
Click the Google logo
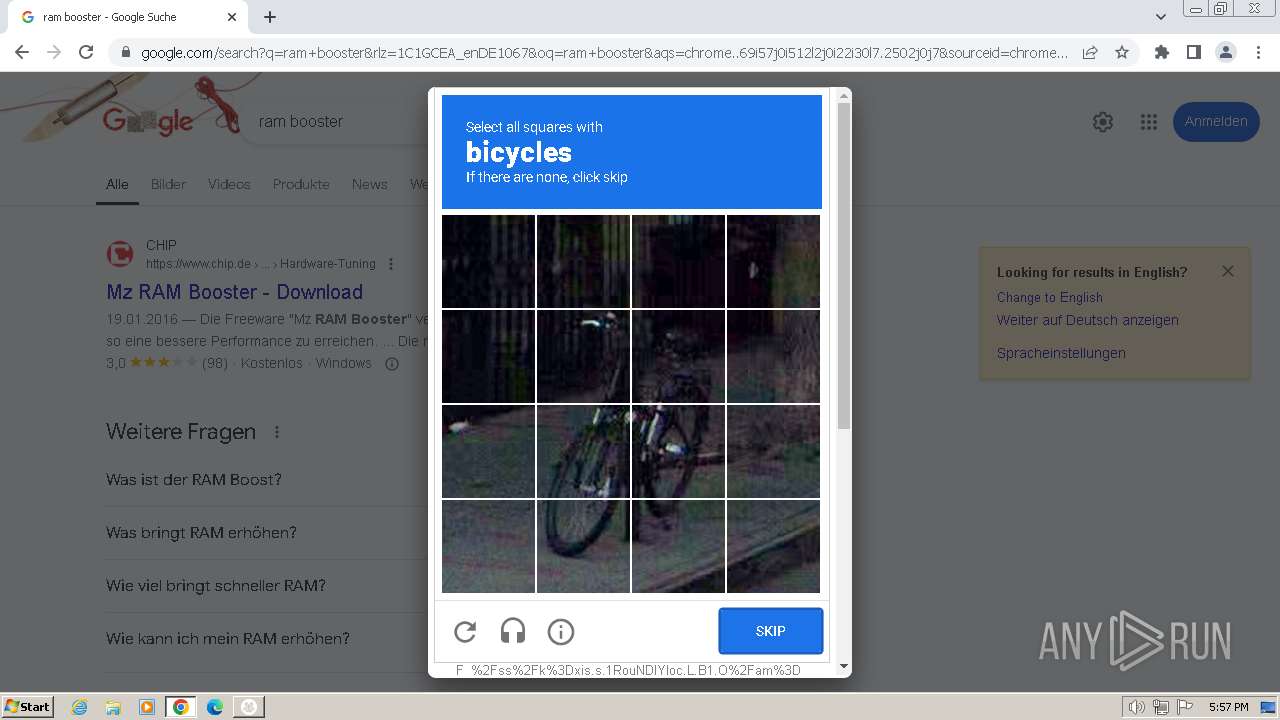[148, 122]
